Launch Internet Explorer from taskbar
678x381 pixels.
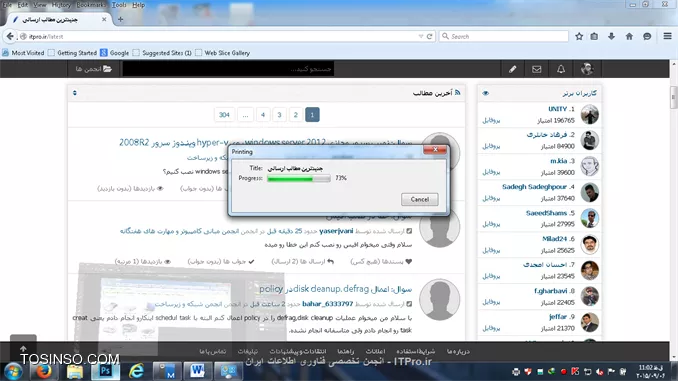[x=137, y=371]
